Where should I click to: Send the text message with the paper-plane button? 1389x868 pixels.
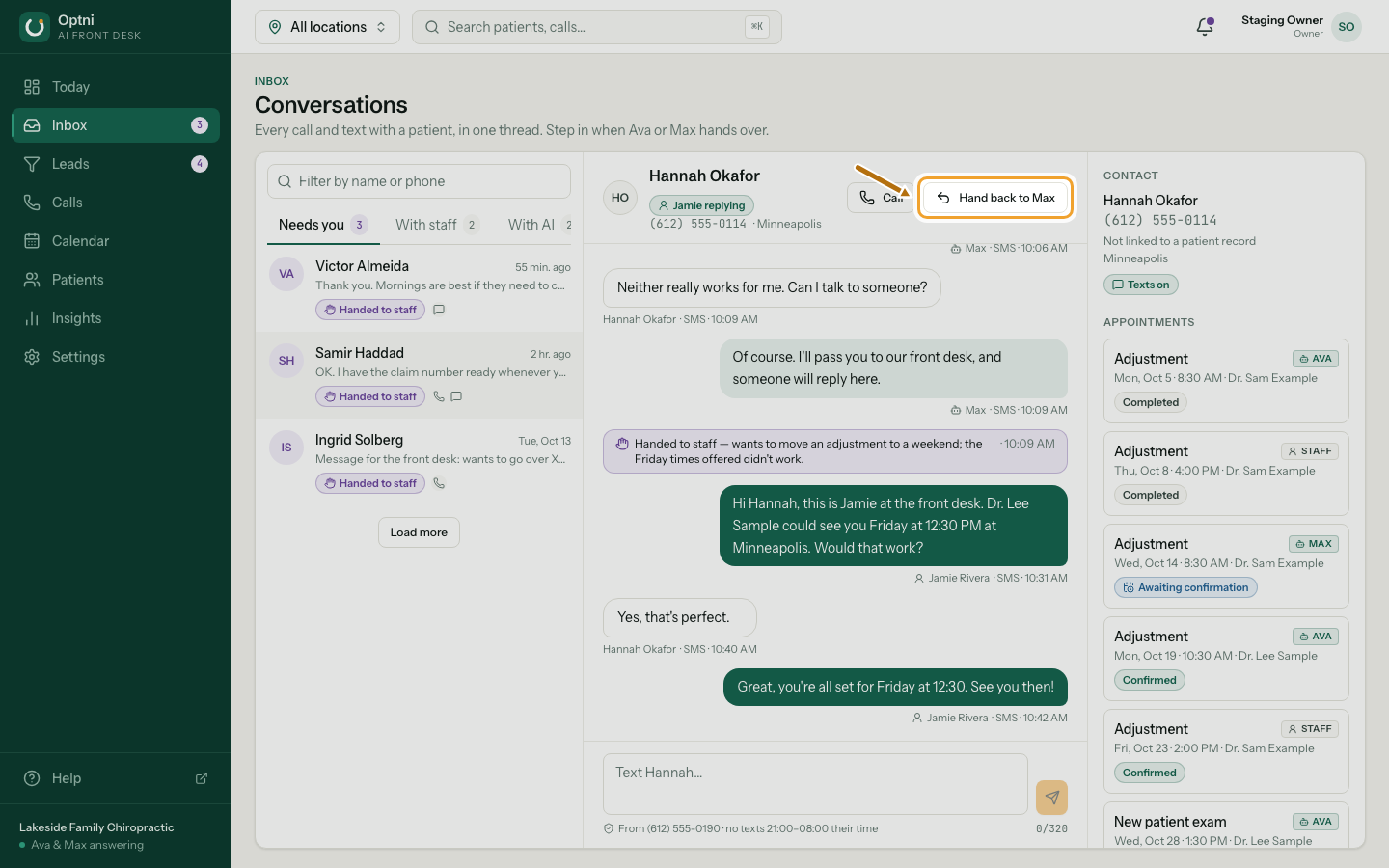click(1051, 798)
